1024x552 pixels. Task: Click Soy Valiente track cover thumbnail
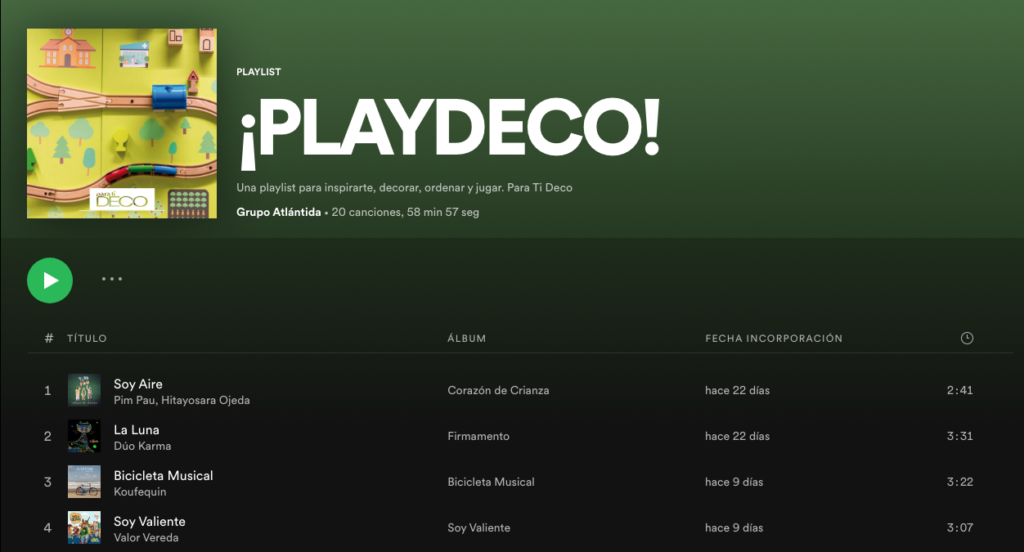[x=84, y=527]
